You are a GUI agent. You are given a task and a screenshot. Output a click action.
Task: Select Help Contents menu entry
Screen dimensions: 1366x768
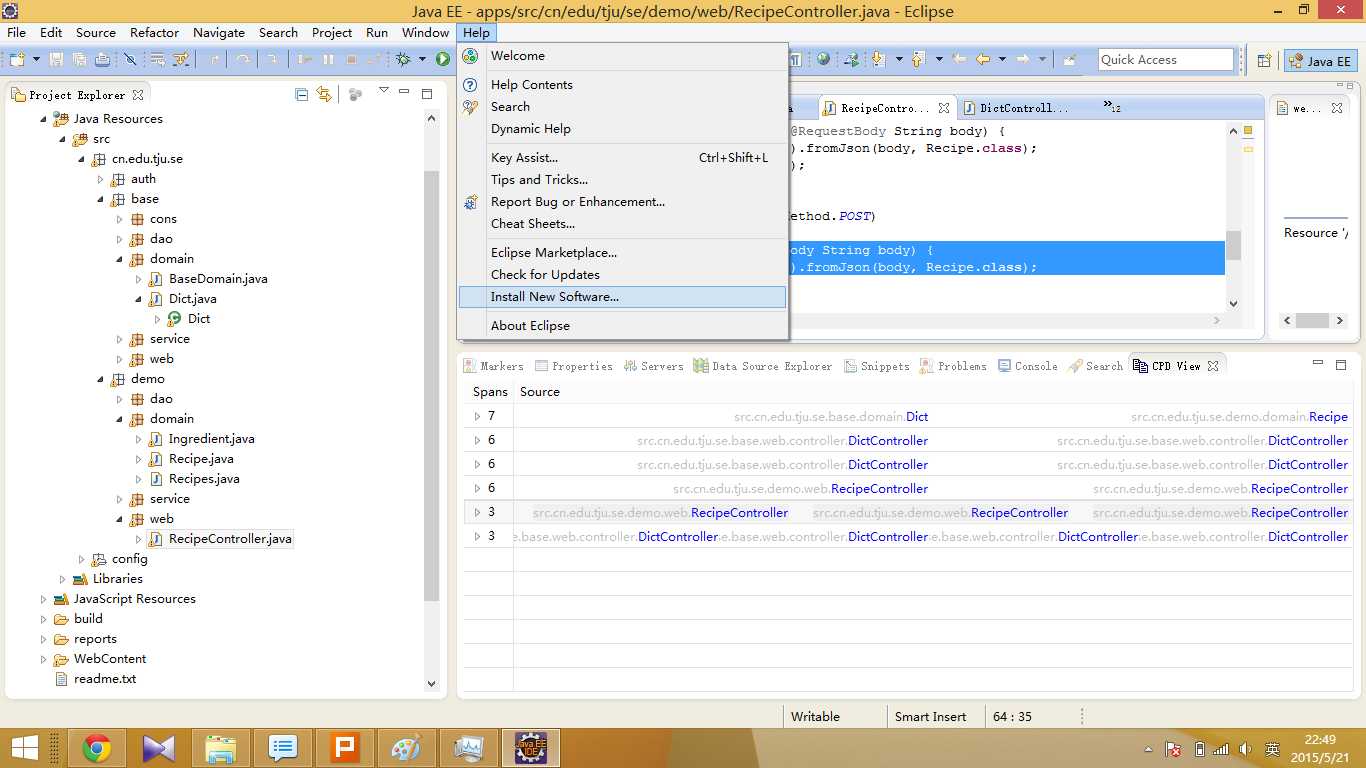622,85
